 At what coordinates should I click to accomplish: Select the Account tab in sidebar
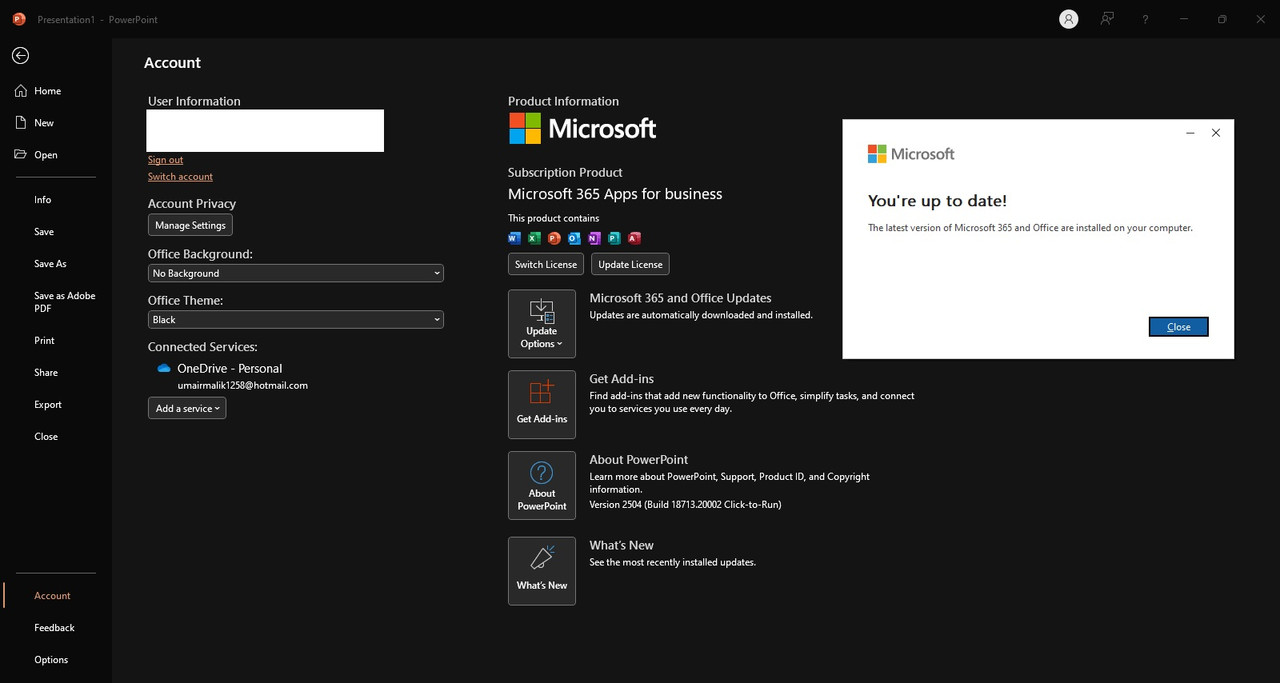point(52,596)
